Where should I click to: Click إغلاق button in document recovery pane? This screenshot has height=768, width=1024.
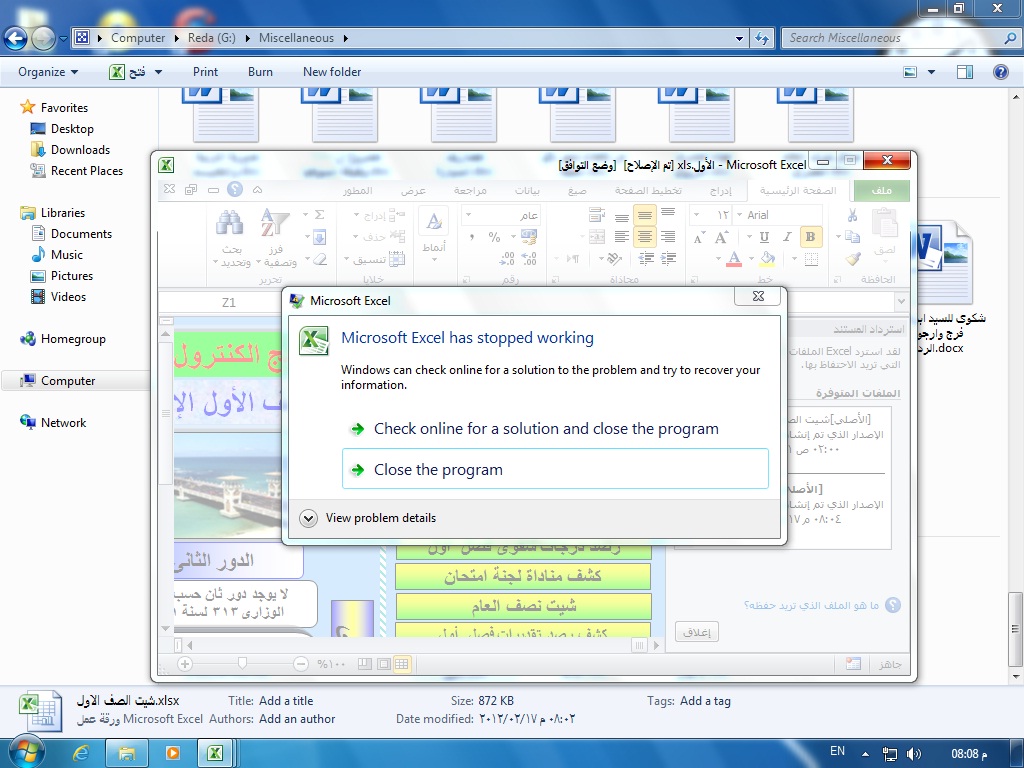coord(697,632)
